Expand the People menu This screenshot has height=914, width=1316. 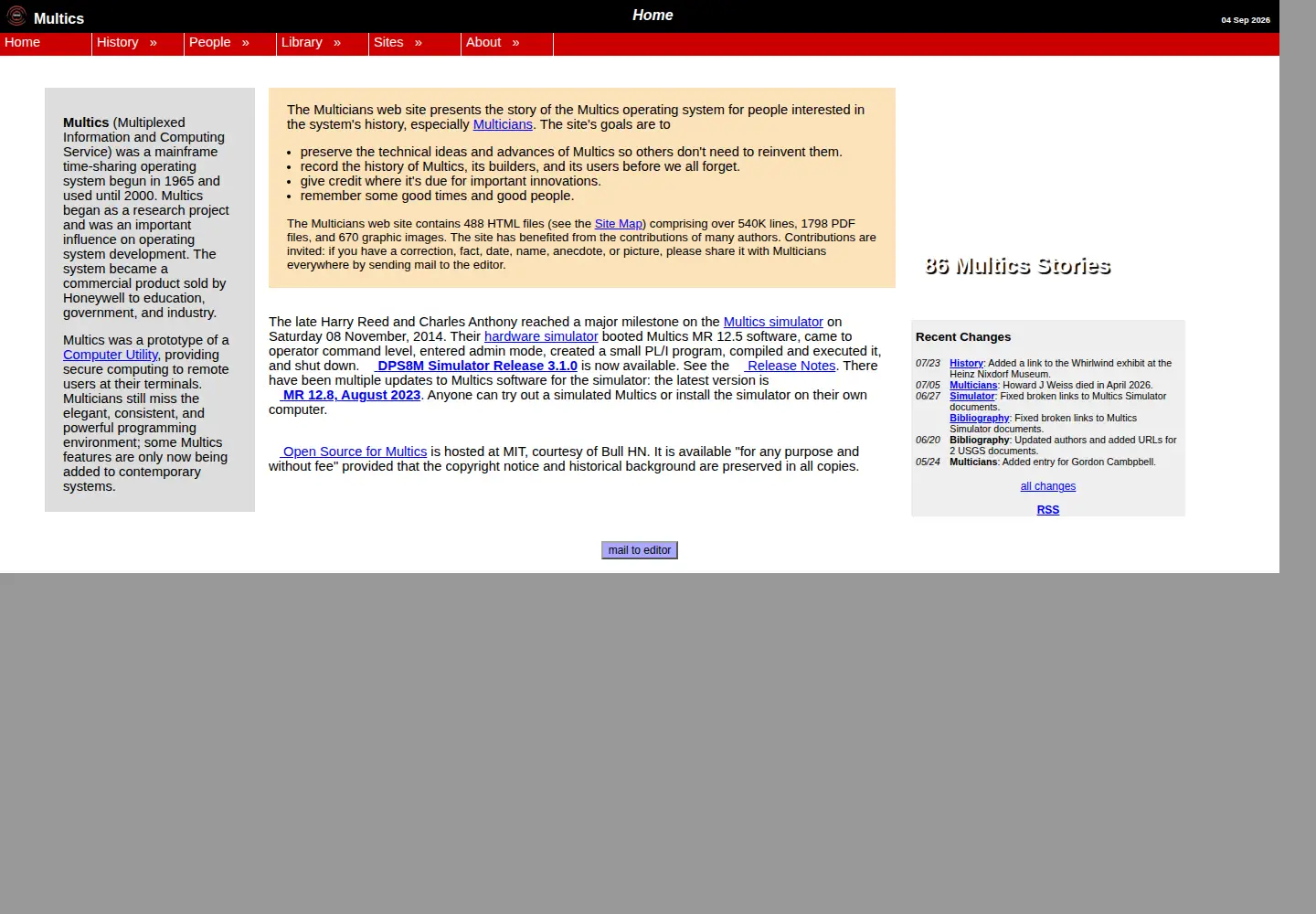[230, 43]
